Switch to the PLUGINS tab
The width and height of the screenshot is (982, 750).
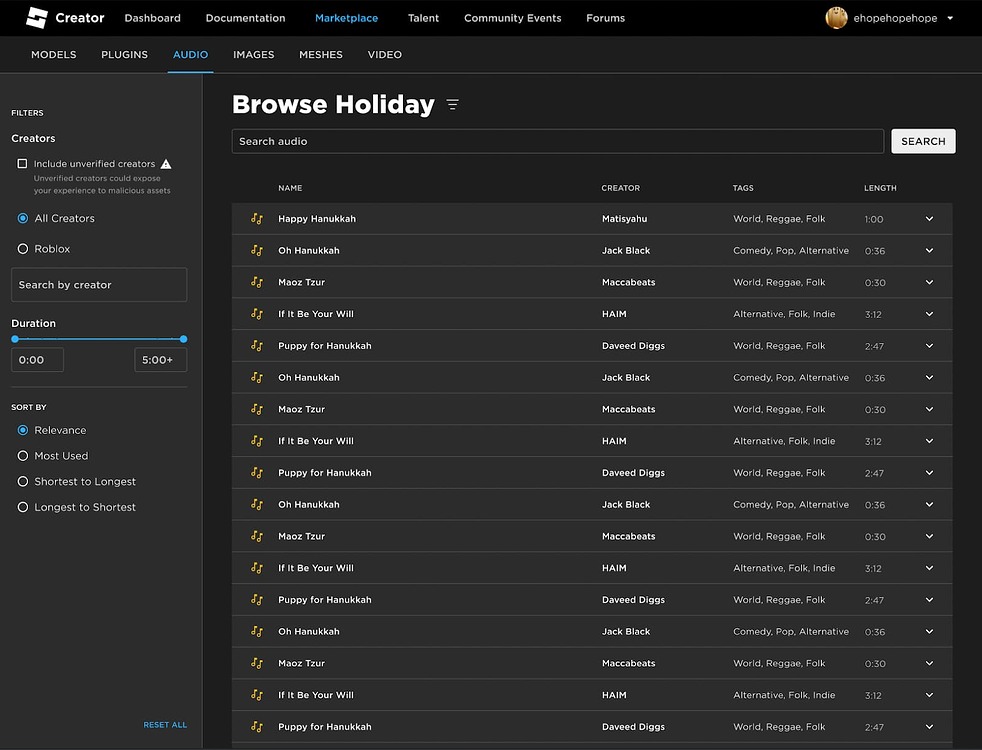[125, 54]
